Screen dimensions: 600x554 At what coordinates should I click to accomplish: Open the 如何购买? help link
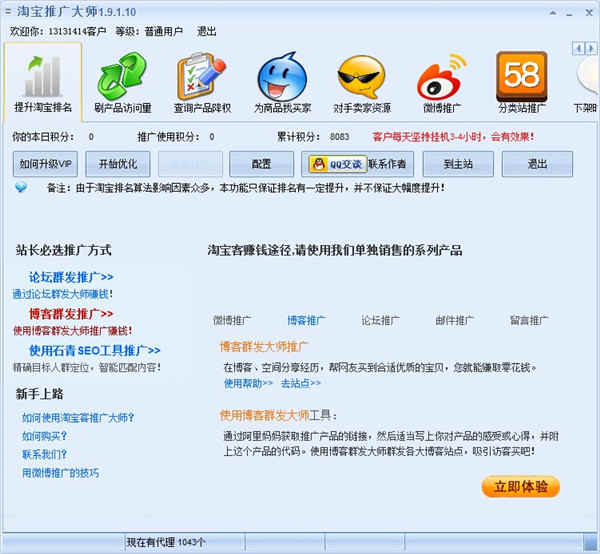pos(44,436)
